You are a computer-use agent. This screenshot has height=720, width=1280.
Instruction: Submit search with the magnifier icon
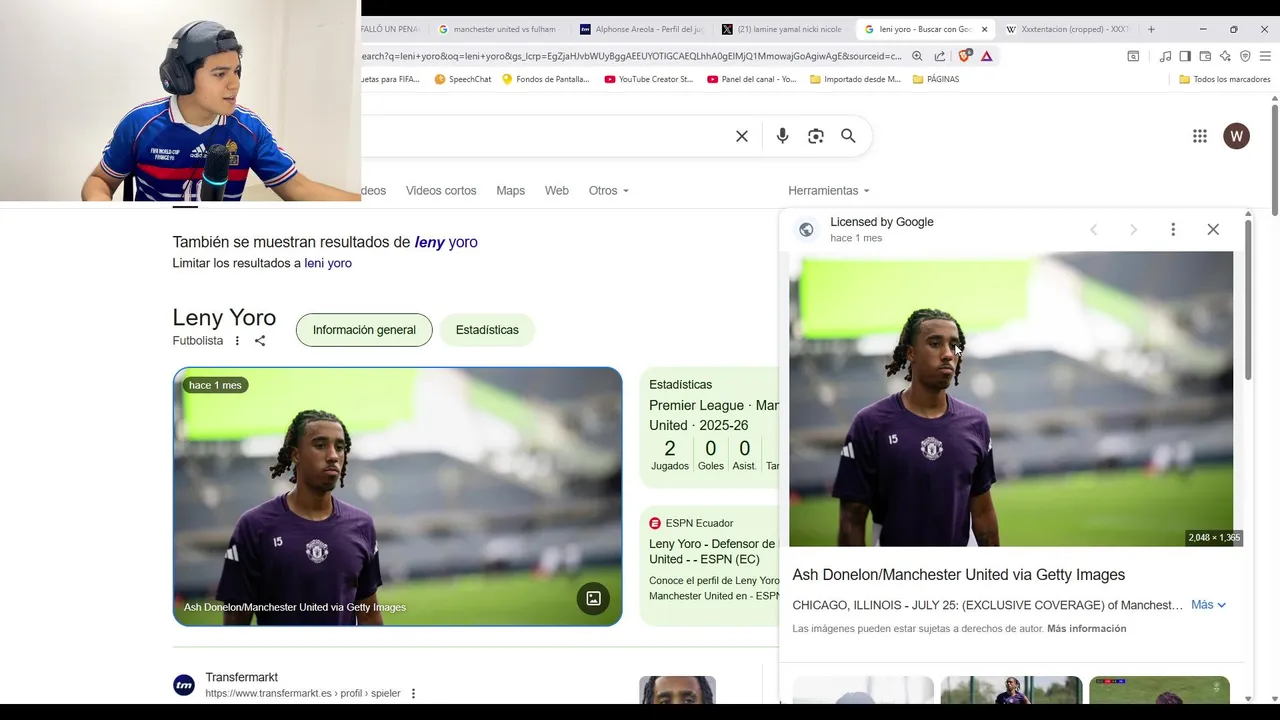point(848,136)
